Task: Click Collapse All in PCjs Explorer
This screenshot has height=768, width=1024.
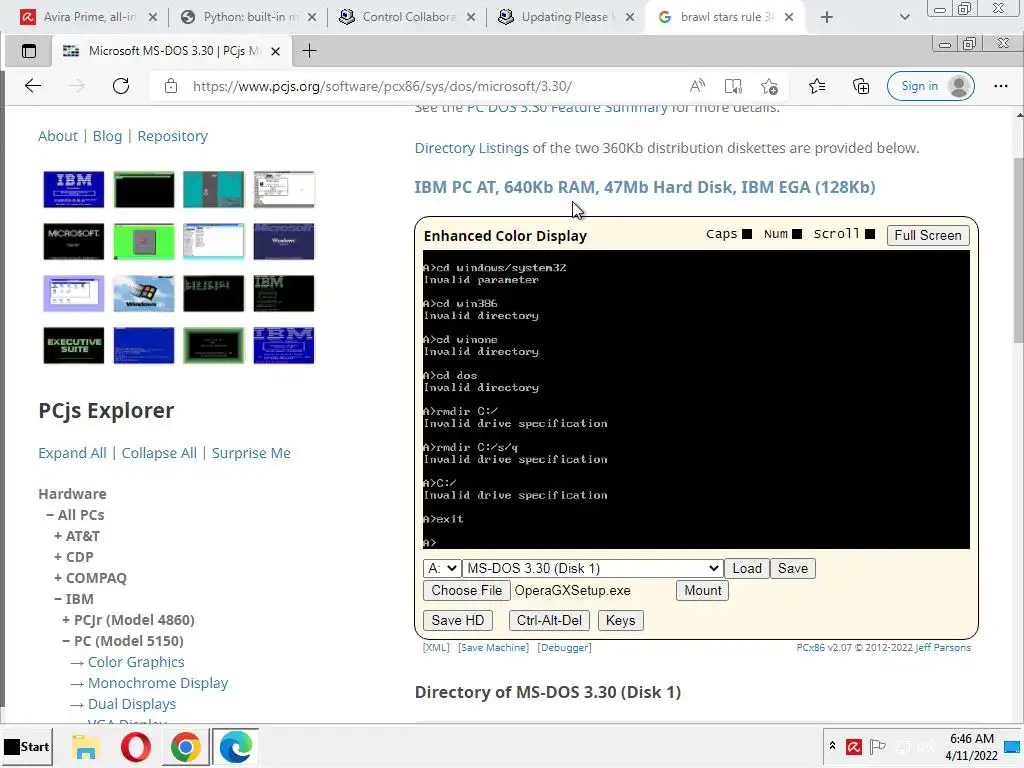Action: (x=159, y=453)
